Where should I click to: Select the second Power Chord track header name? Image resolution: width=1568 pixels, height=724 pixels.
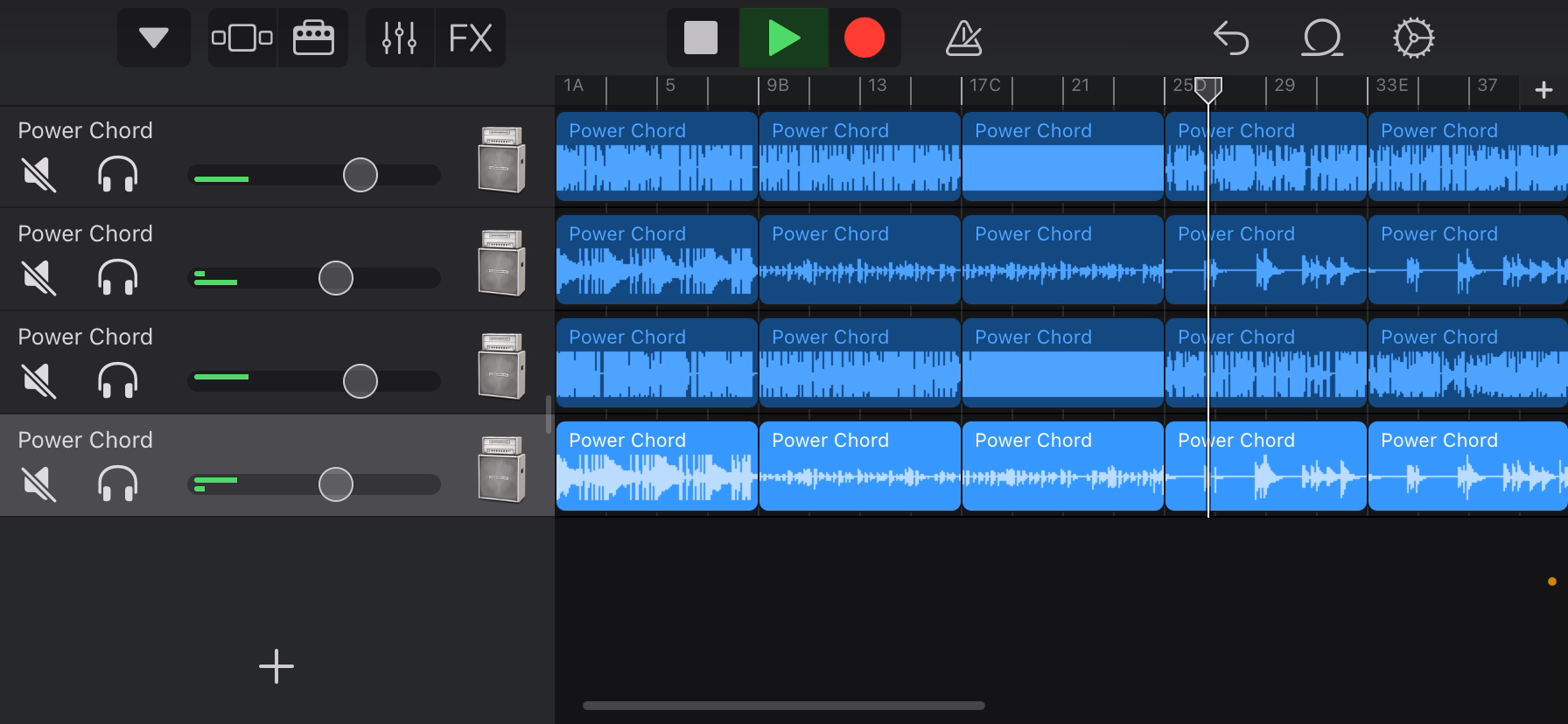(x=86, y=233)
